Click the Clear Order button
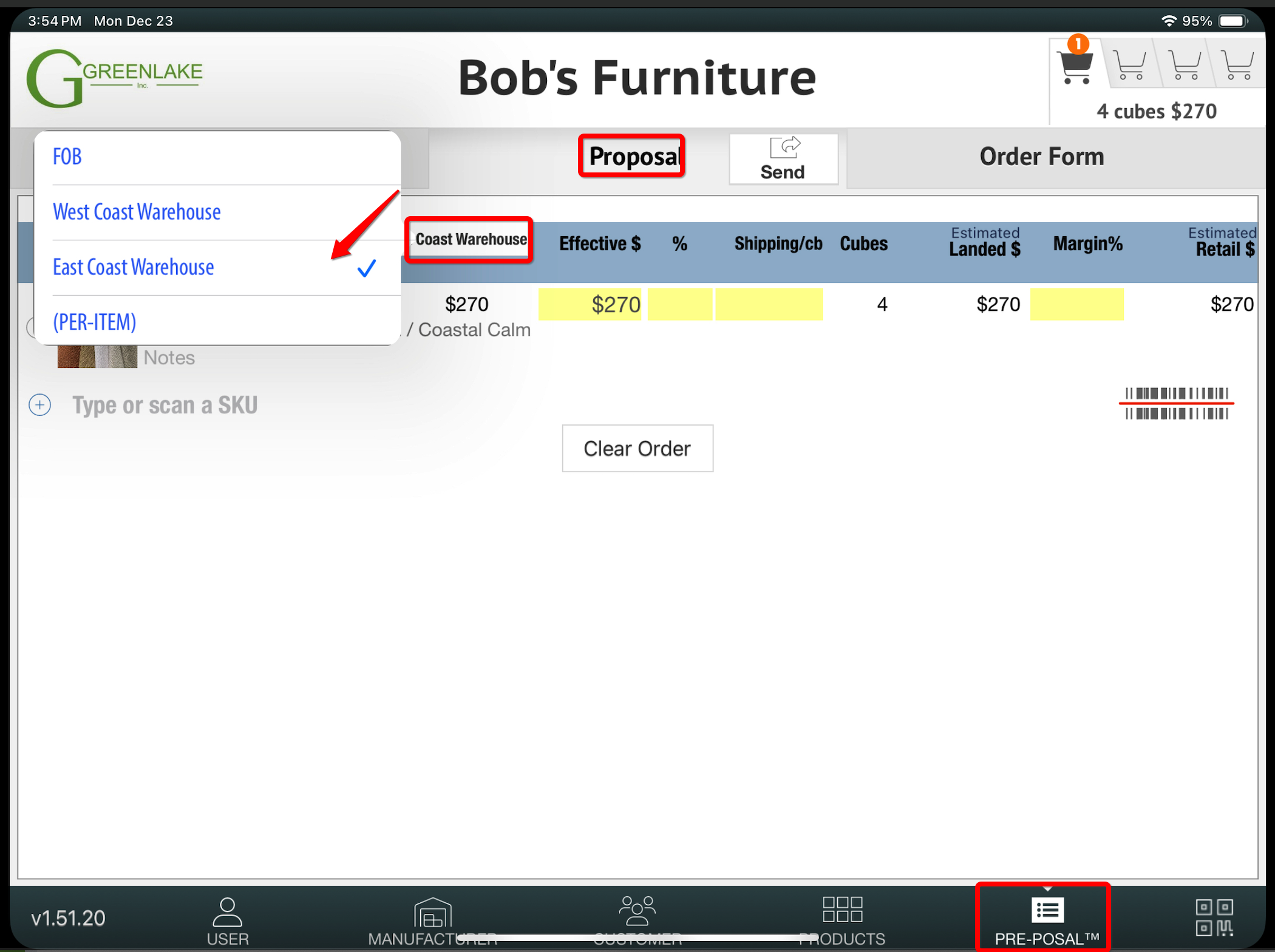The width and height of the screenshot is (1275, 952). pyautogui.click(x=637, y=449)
